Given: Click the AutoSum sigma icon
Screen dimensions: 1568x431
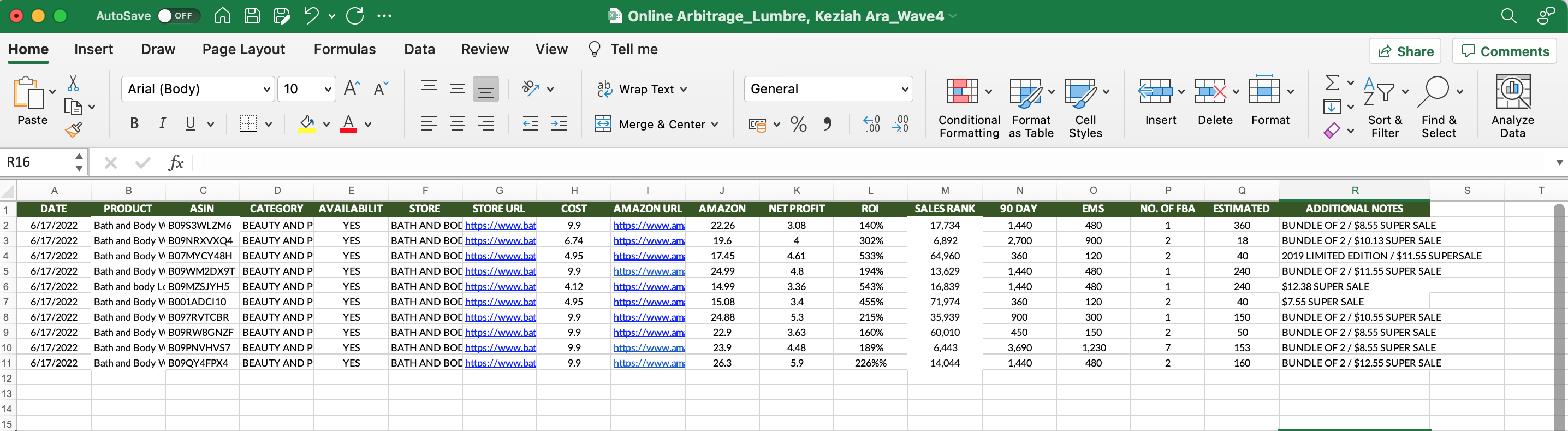Looking at the screenshot, I should click(1331, 82).
